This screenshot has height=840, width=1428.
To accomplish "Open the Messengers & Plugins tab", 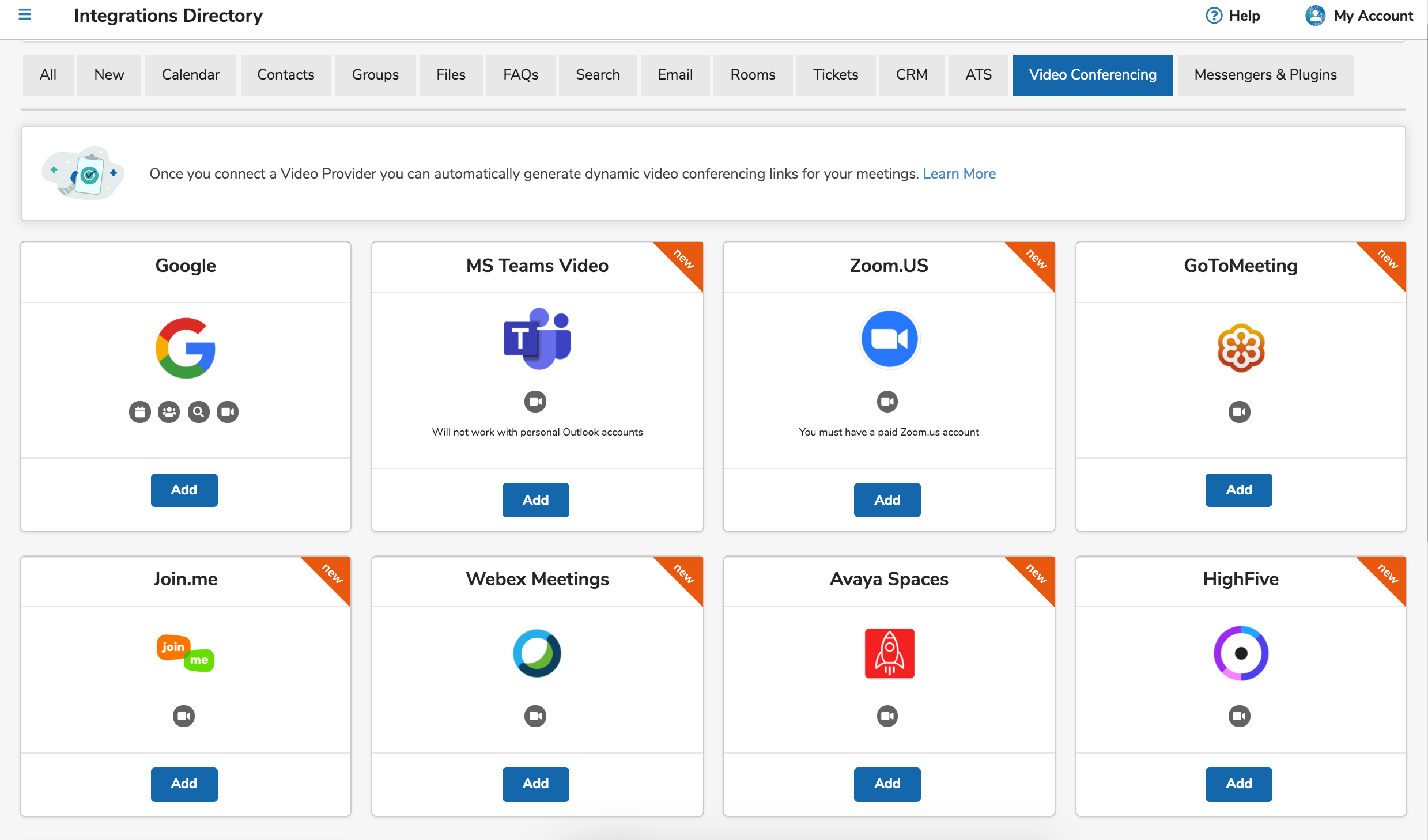I will [1266, 75].
